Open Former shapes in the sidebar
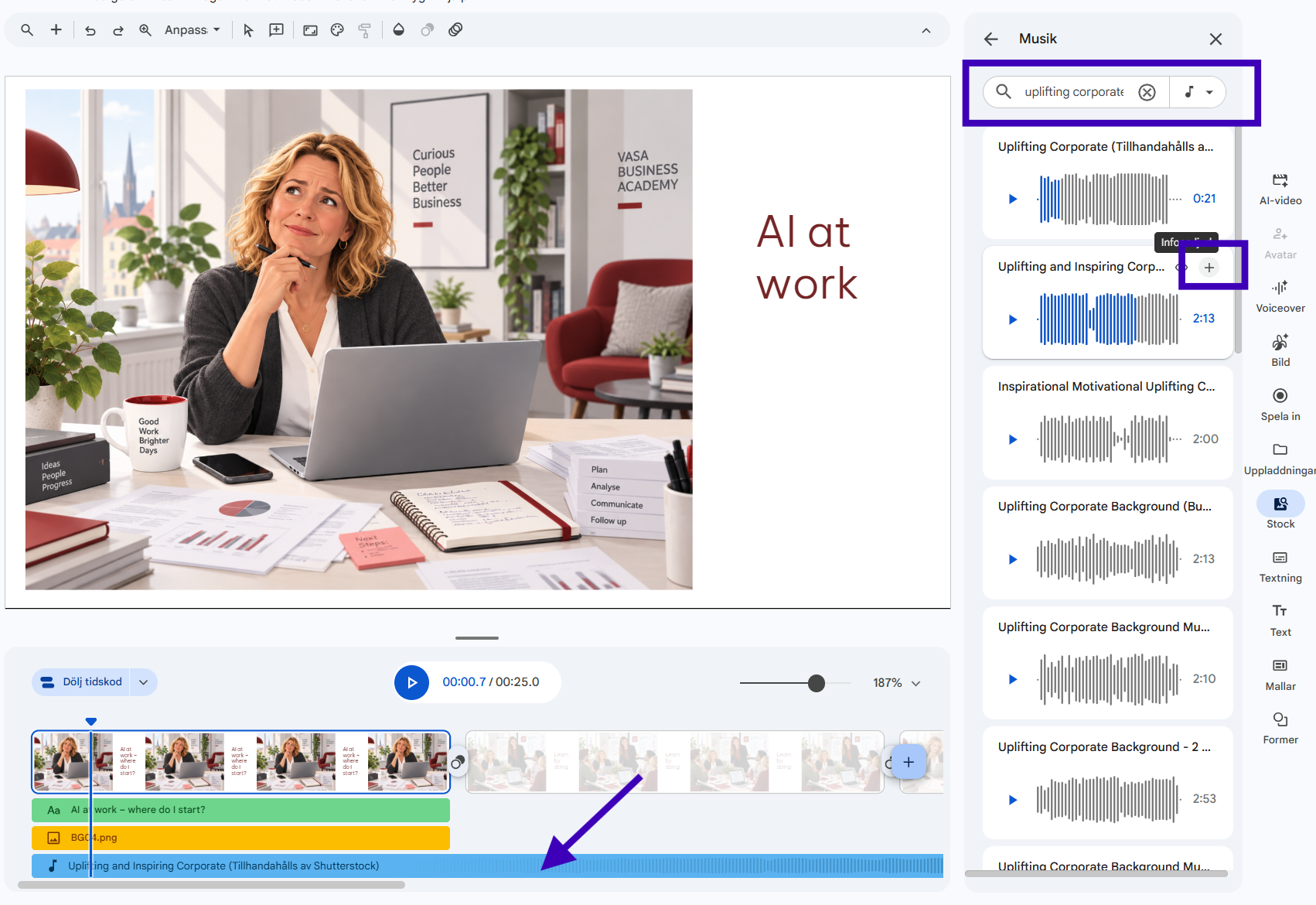The height and width of the screenshot is (905, 1316). click(x=1280, y=729)
